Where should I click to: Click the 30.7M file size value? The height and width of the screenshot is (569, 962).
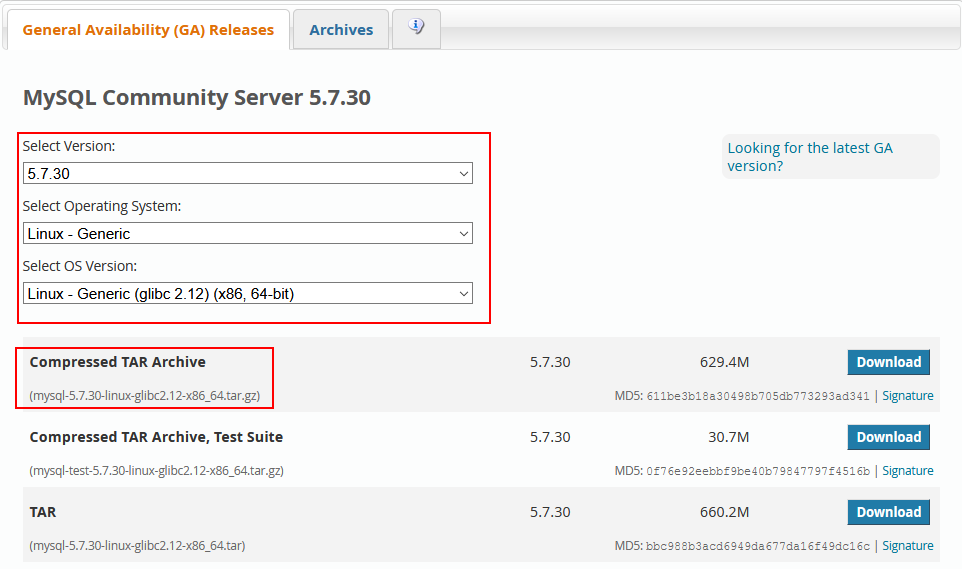729,437
